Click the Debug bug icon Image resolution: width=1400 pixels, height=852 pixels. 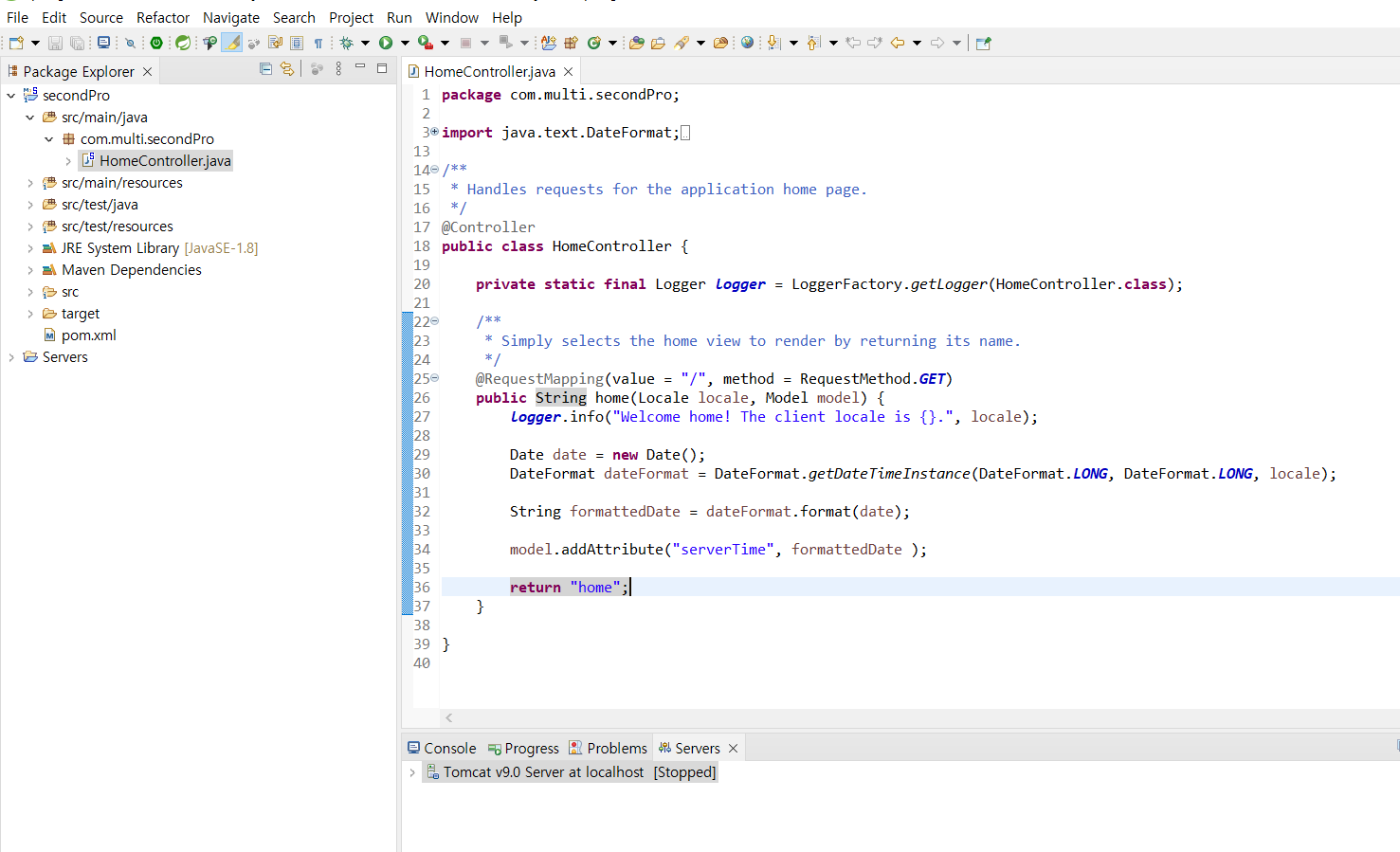pos(347,43)
